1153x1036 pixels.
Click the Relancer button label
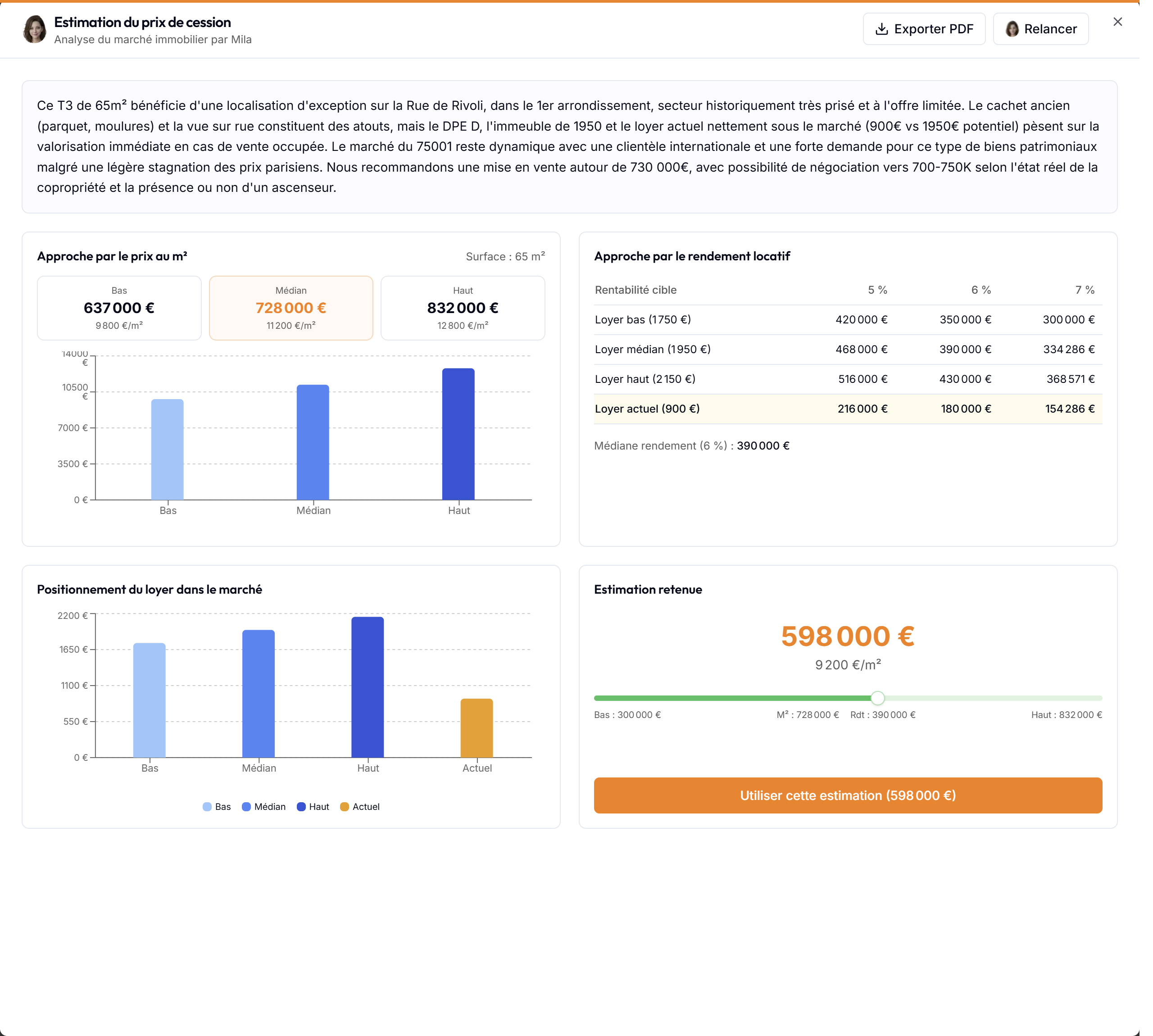1050,29
